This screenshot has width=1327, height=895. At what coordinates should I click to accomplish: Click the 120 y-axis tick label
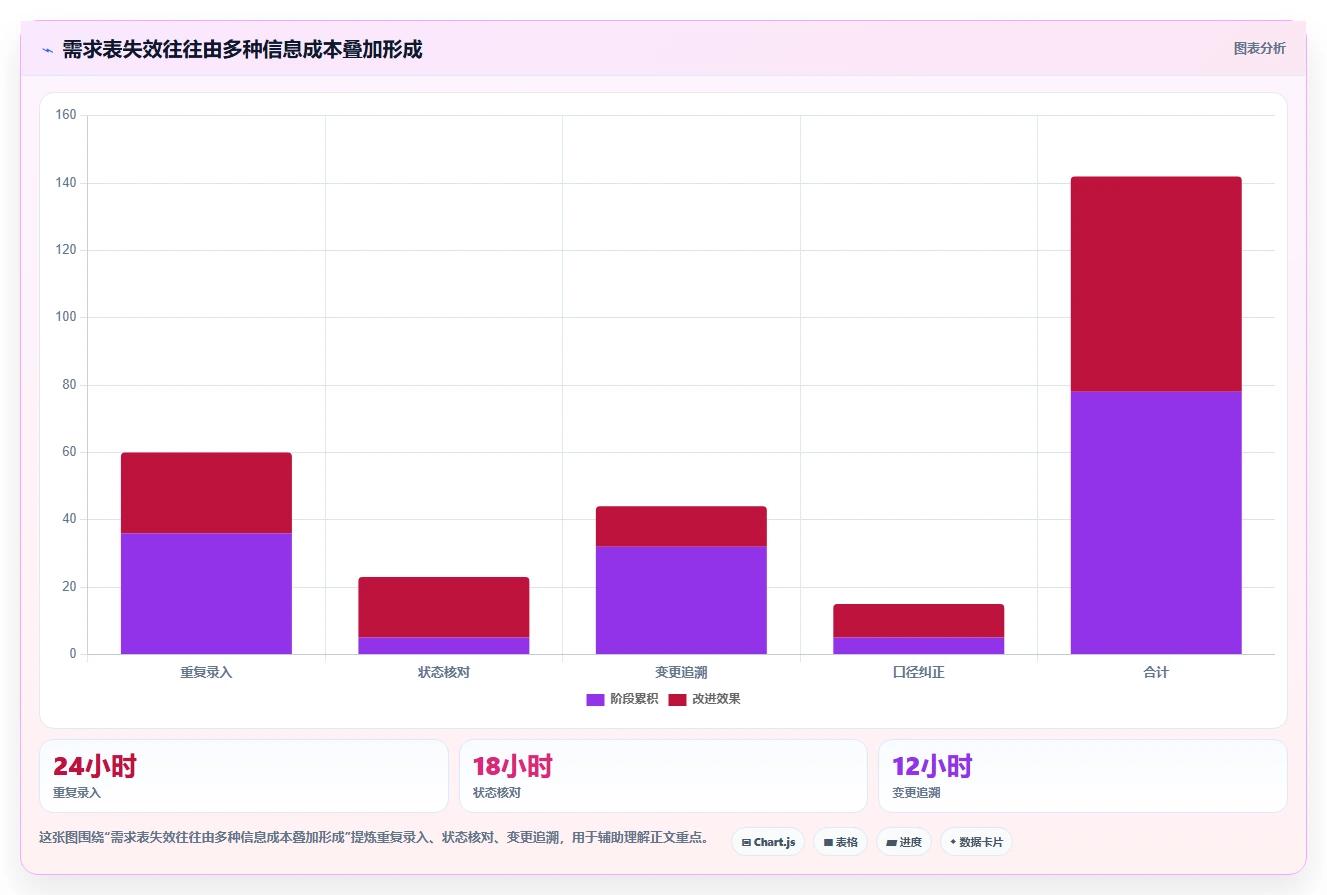pyautogui.click(x=66, y=250)
